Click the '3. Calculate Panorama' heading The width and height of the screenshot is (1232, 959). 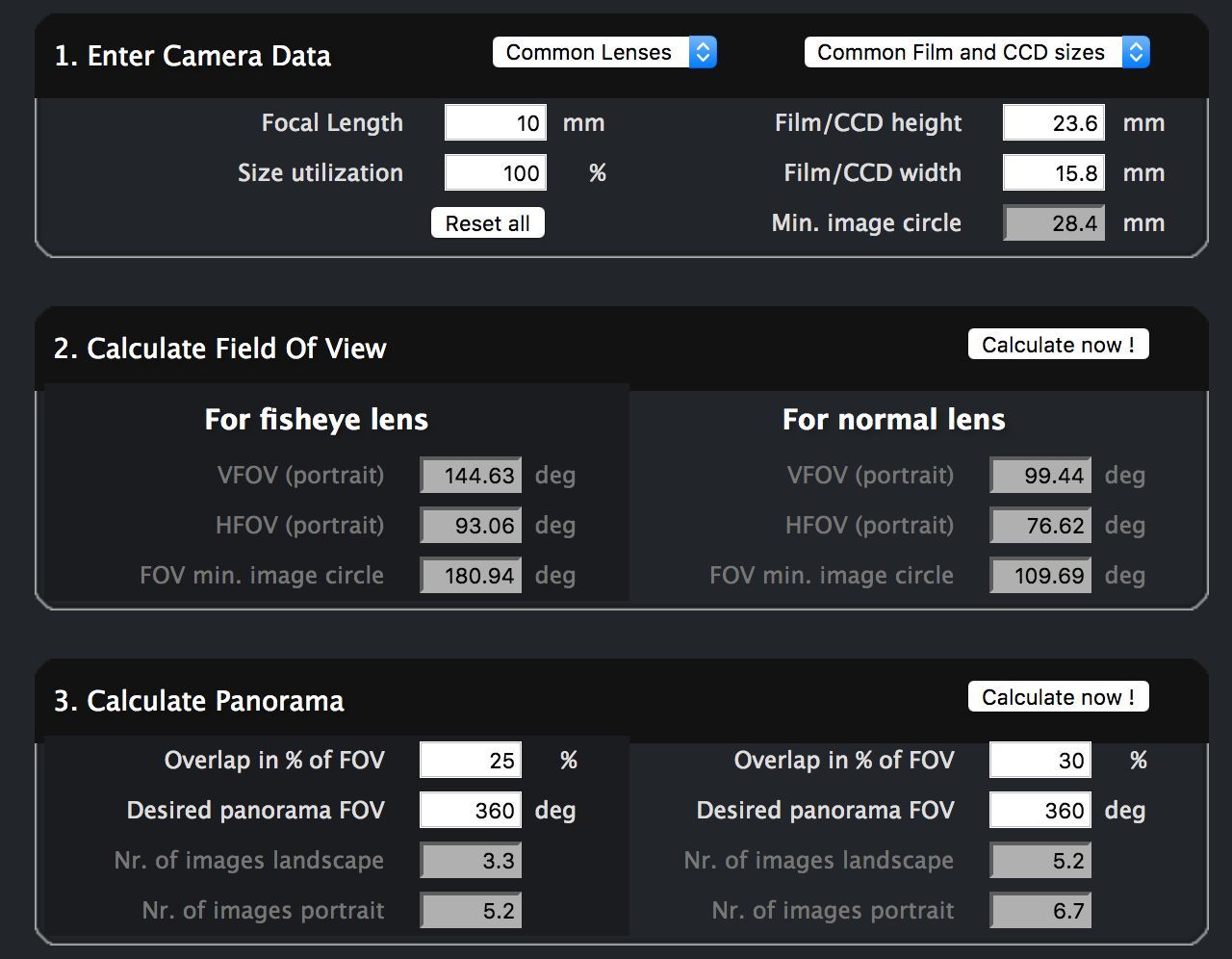click(199, 700)
